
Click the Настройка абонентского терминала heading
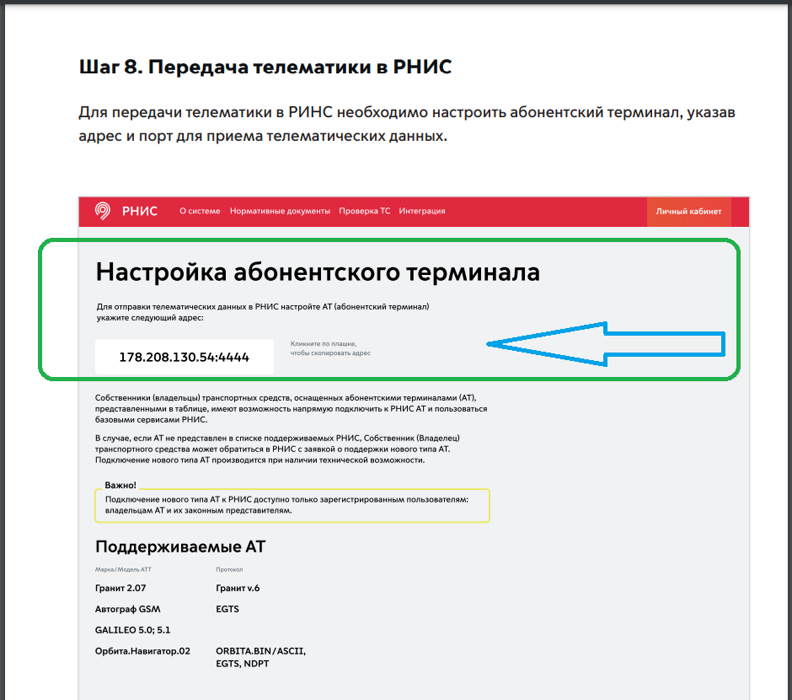pyautogui.click(x=317, y=272)
